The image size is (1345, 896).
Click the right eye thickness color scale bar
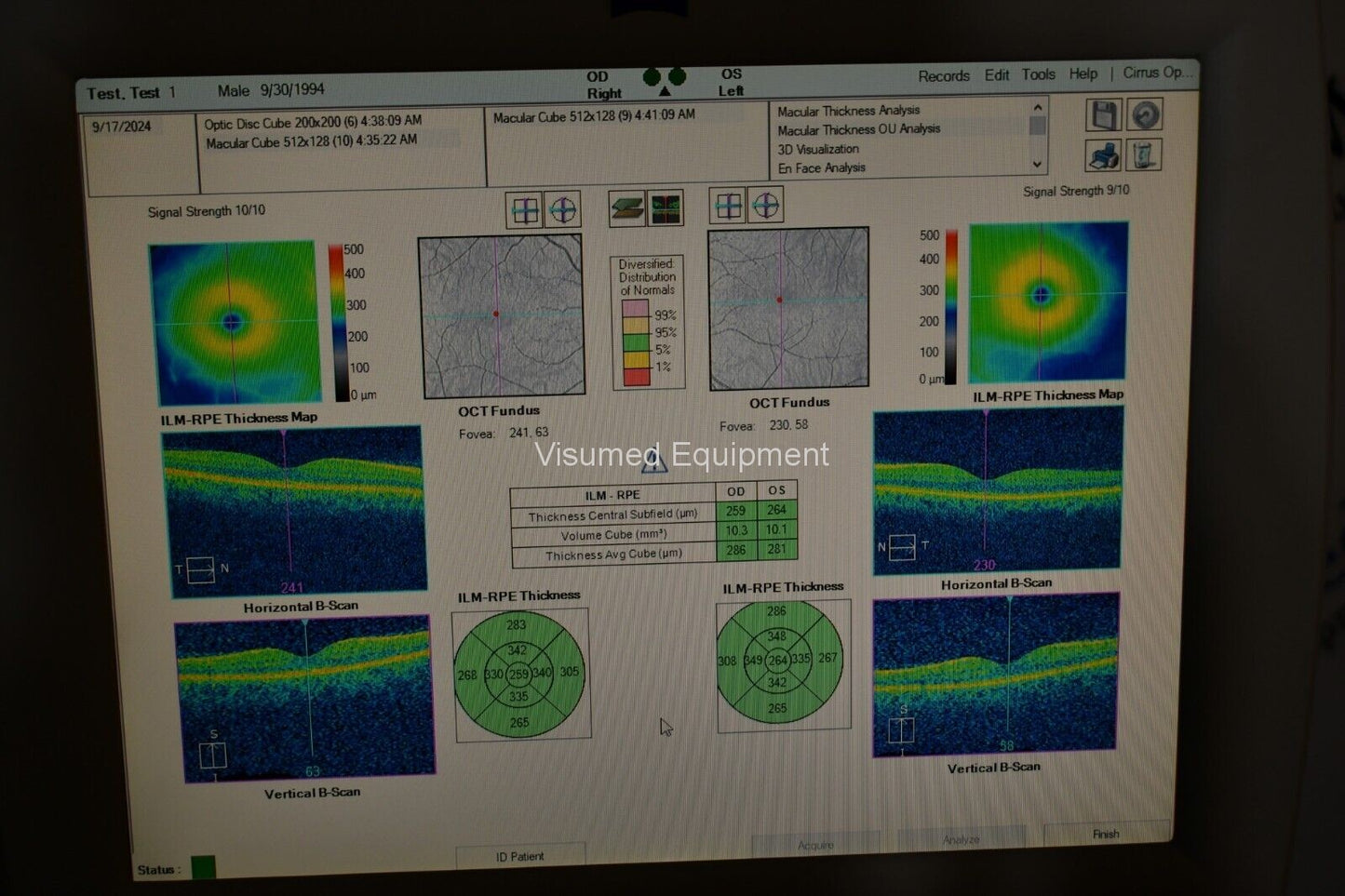[x=335, y=321]
